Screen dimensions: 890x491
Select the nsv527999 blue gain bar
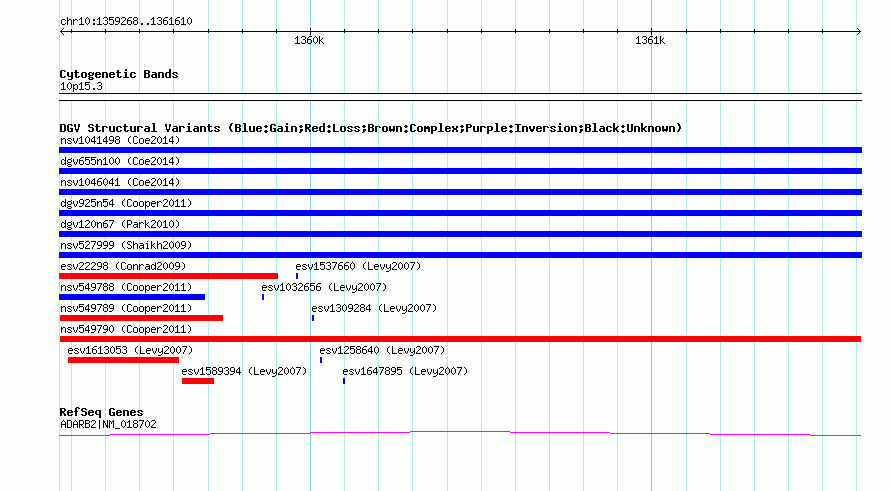tap(460, 255)
